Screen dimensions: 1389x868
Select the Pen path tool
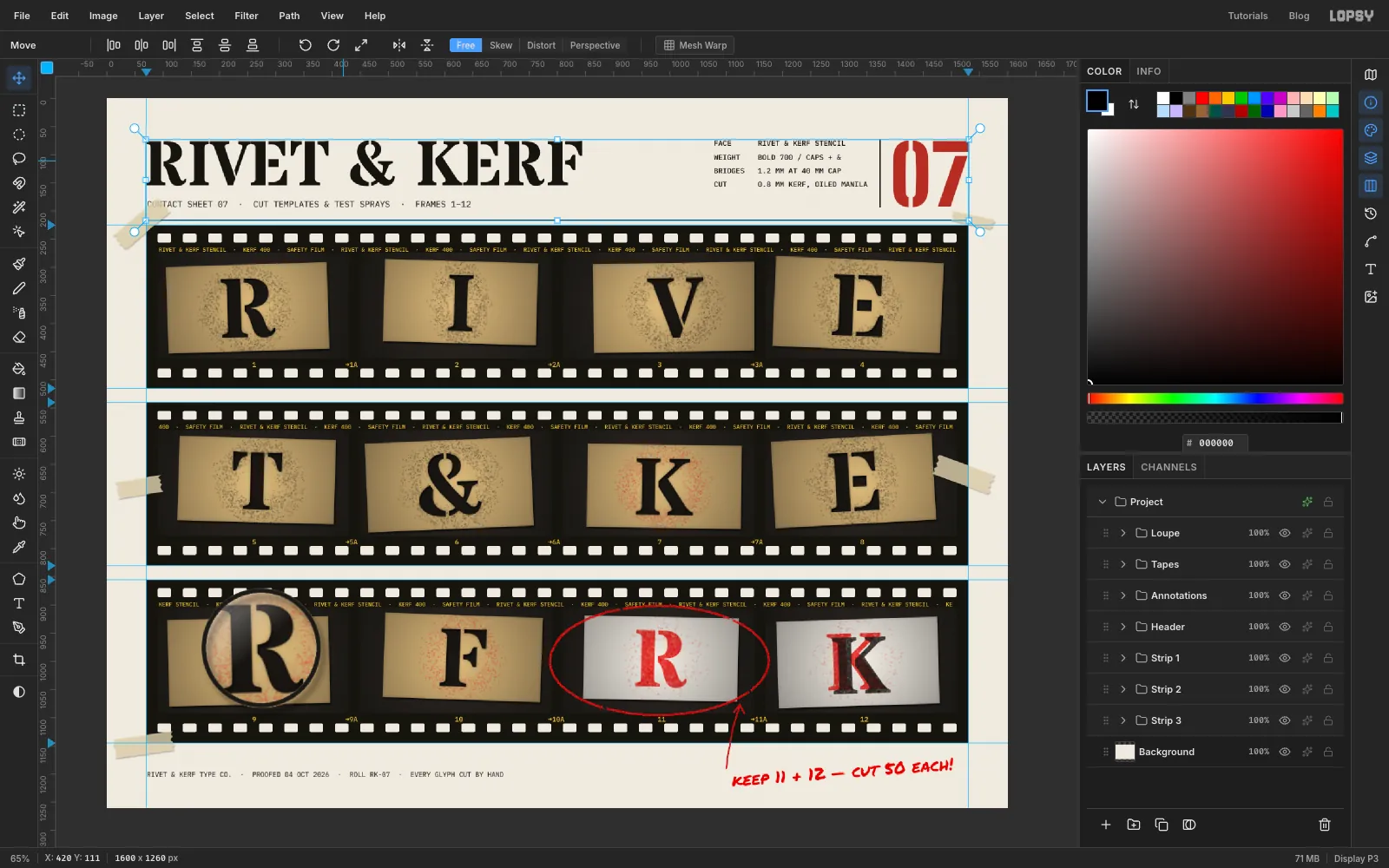[19, 628]
